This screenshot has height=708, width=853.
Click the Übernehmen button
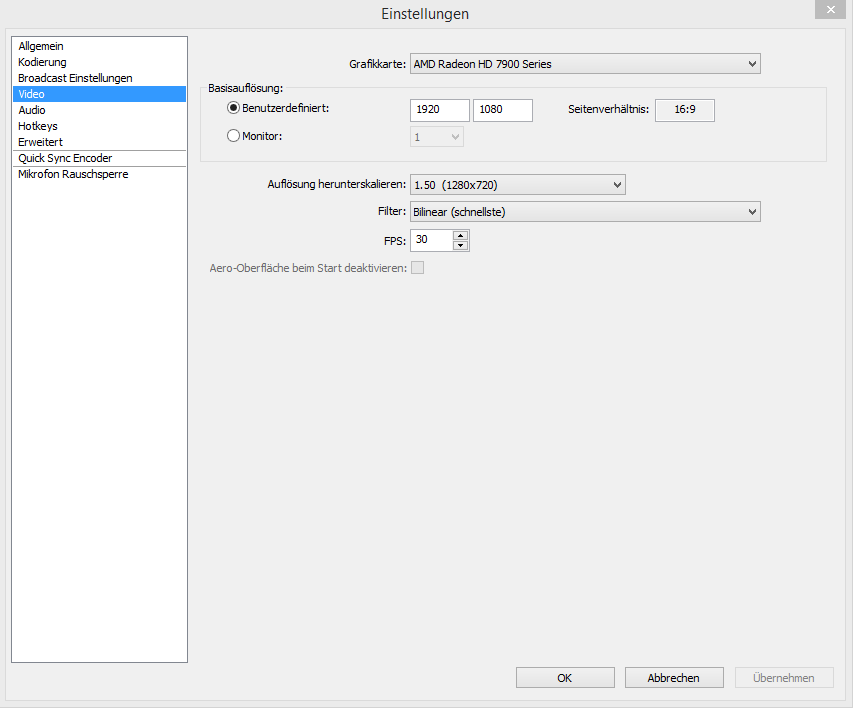click(x=784, y=678)
